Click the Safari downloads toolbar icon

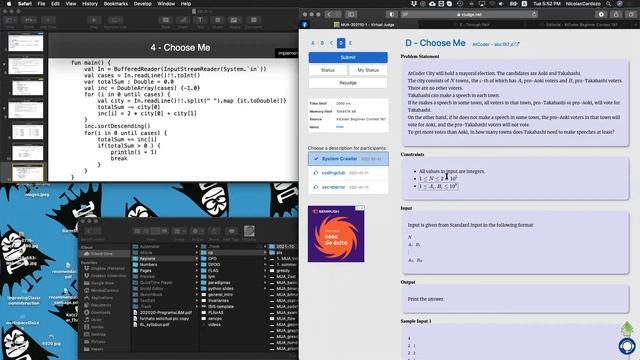[601, 14]
